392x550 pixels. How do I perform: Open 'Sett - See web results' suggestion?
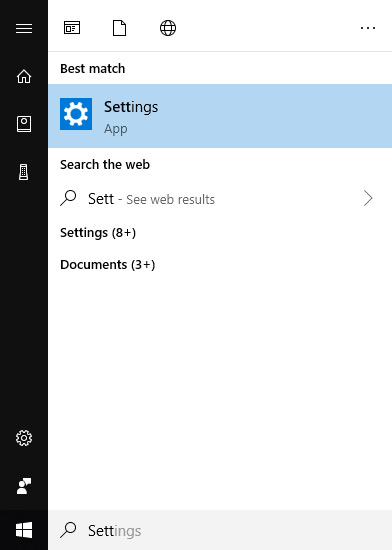click(220, 199)
